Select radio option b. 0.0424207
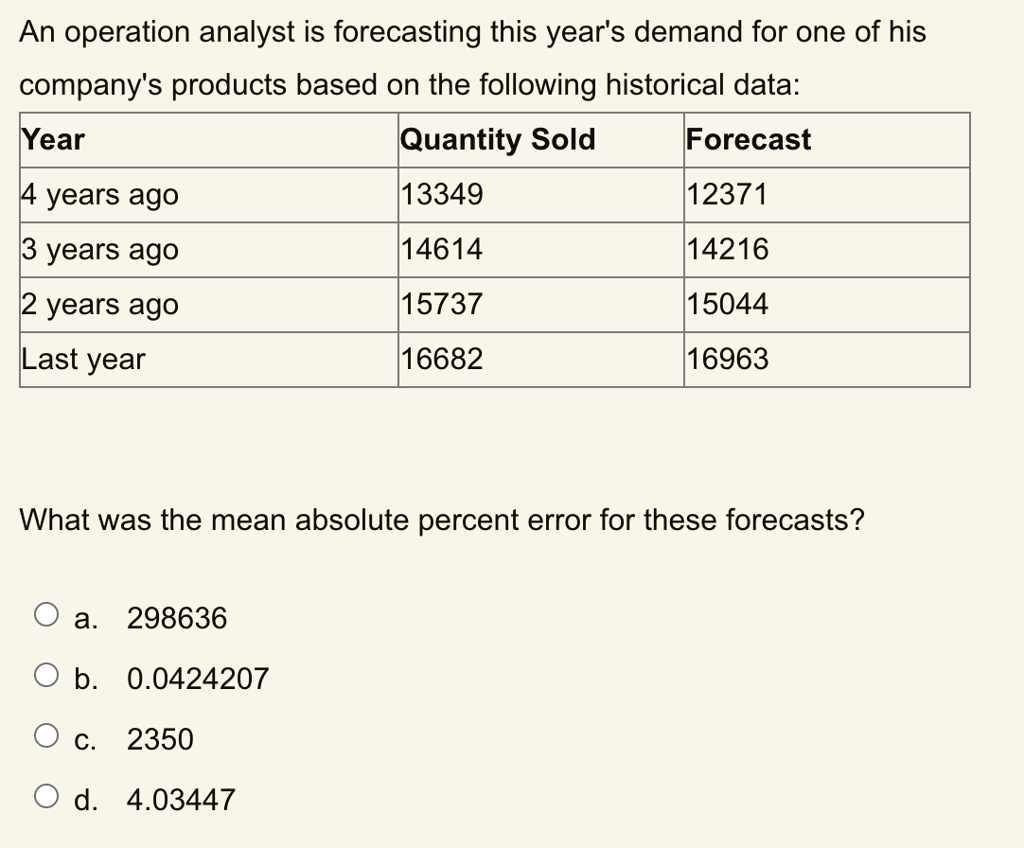This screenshot has width=1024, height=848. pyautogui.click(x=46, y=675)
